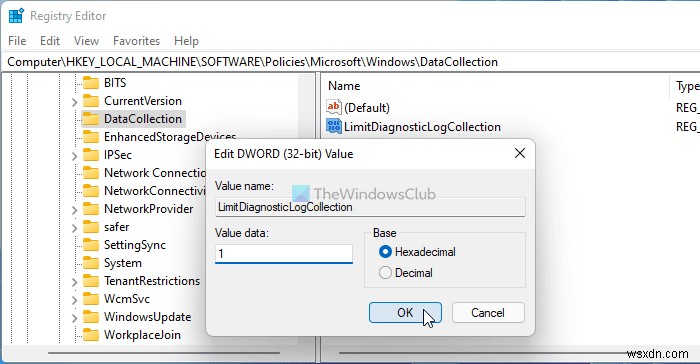The image size is (700, 364).
Task: Select the SettingSync key label
Action: click(135, 245)
